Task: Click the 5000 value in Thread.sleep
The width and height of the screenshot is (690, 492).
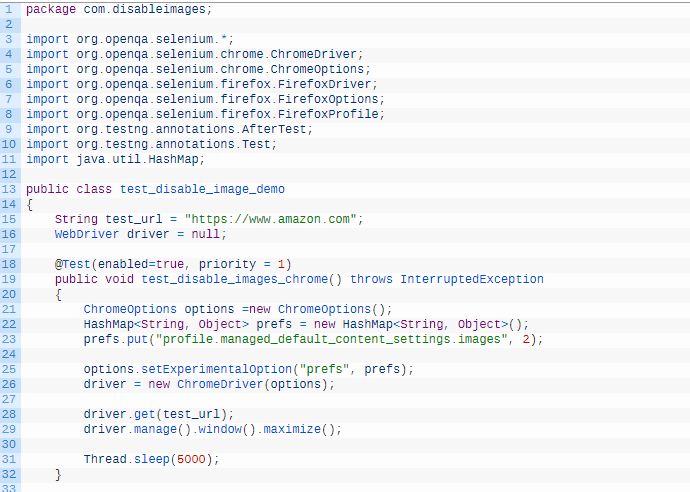Action: coord(193,459)
